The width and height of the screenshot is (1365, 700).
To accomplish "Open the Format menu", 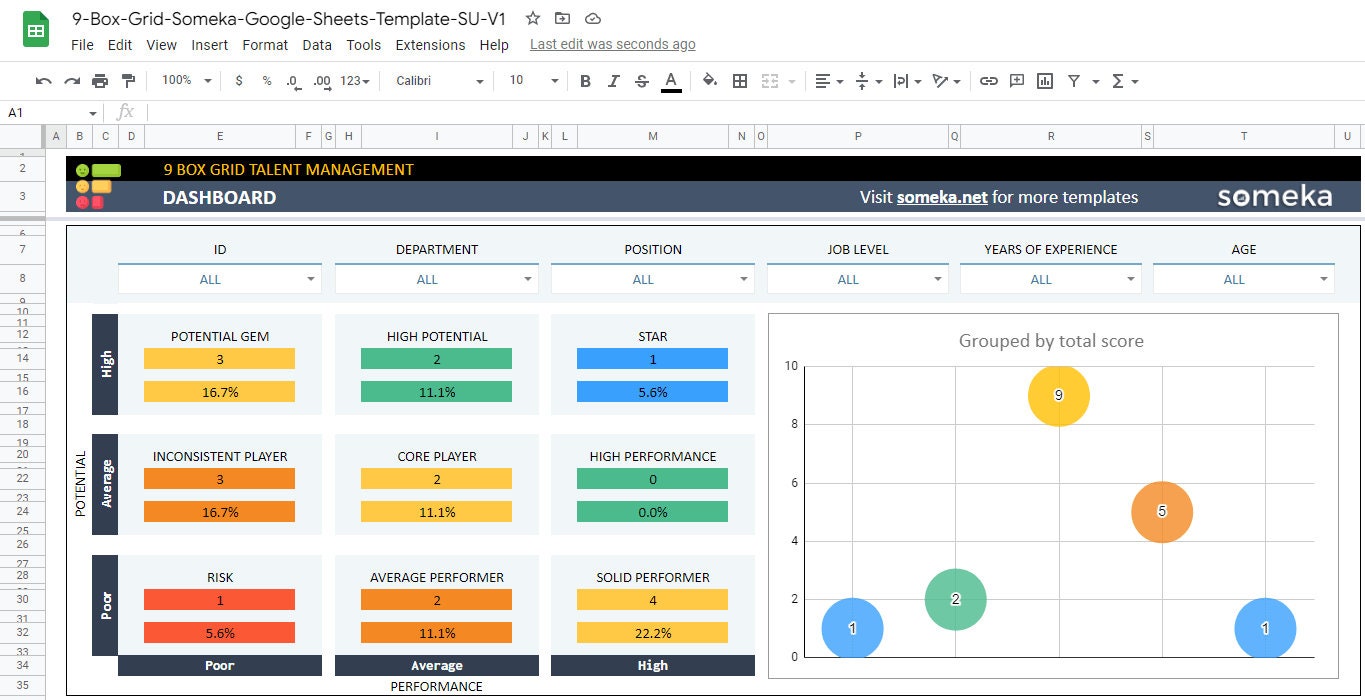I will tap(265, 44).
